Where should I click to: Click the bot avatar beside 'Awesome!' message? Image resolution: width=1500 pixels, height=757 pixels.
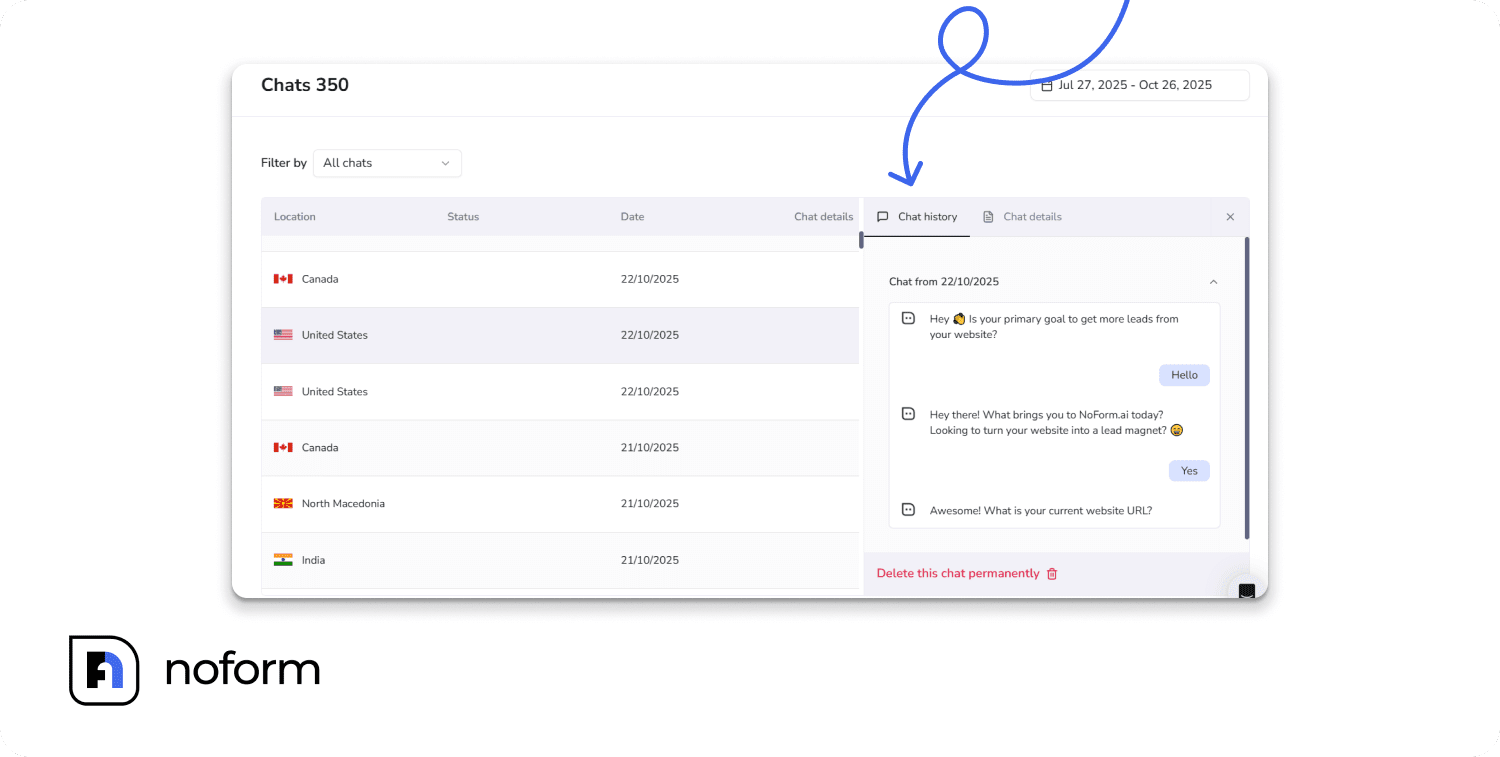click(x=908, y=510)
